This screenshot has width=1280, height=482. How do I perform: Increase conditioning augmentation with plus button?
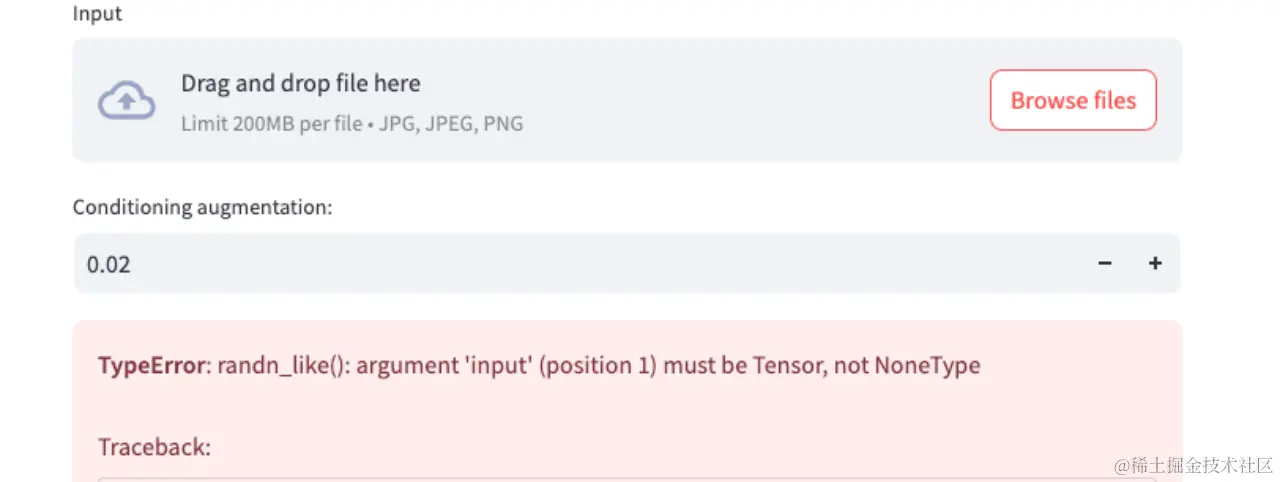[x=1155, y=263]
